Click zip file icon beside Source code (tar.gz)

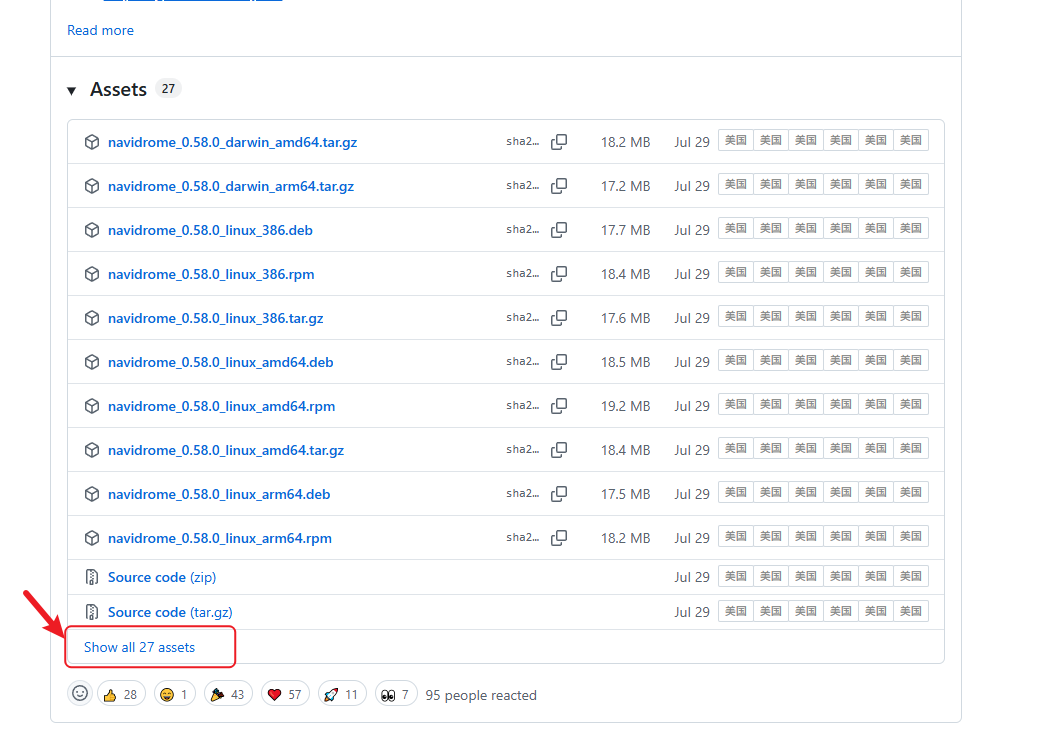point(92,612)
